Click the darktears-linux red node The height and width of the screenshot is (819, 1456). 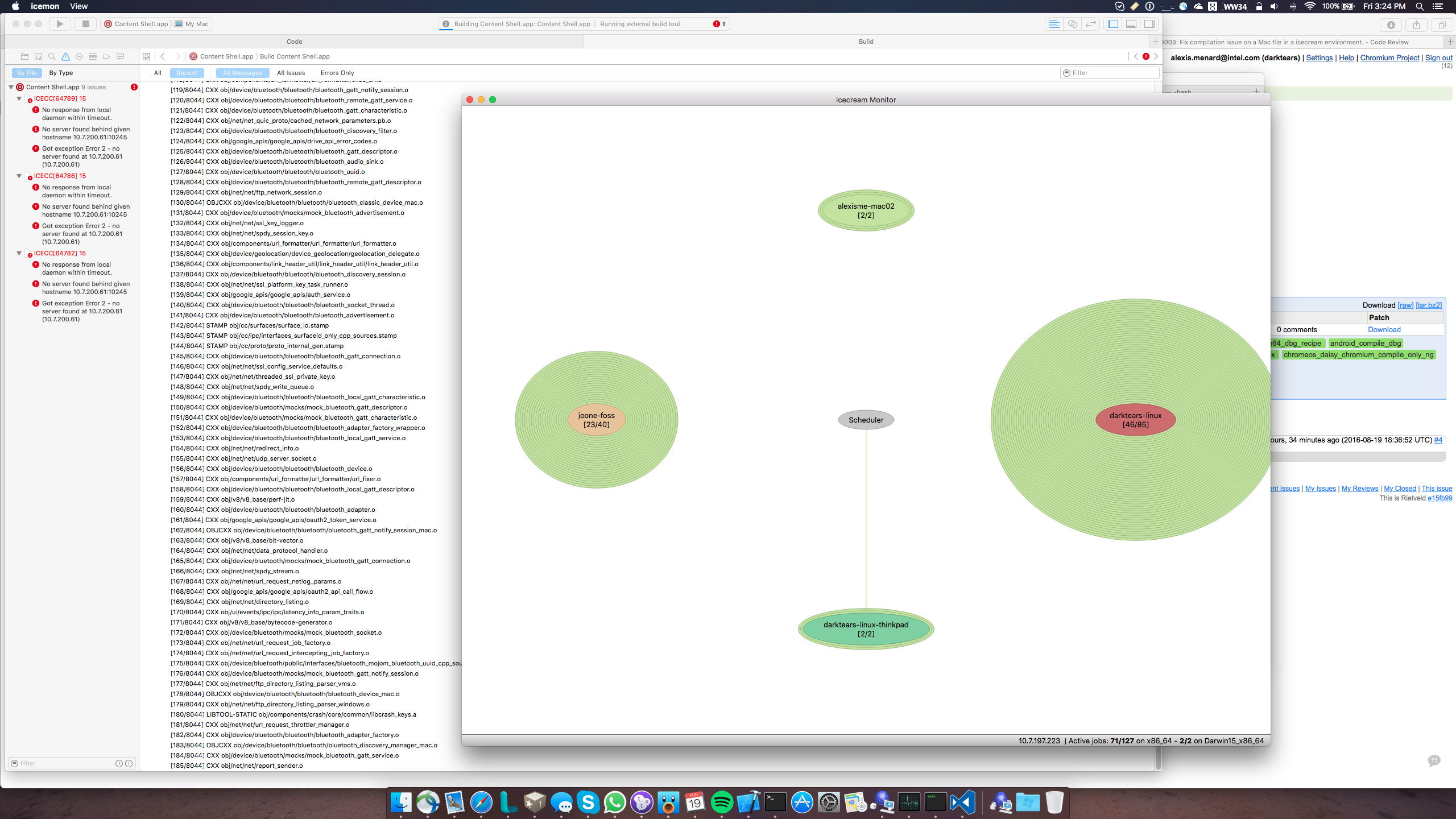pos(1135,420)
